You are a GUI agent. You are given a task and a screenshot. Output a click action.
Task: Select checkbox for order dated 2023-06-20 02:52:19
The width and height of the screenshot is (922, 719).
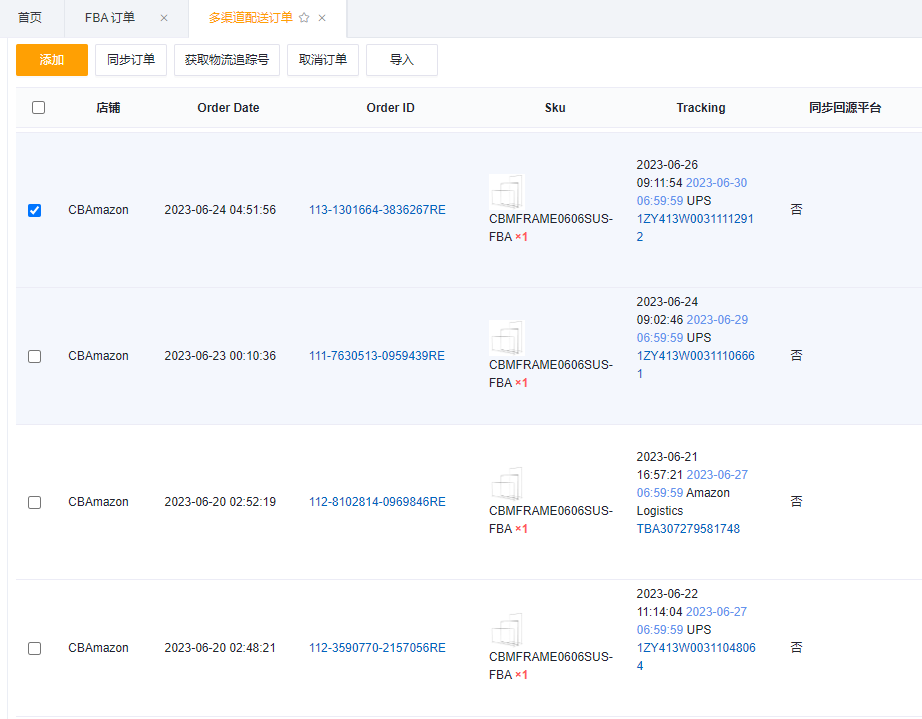[35, 502]
